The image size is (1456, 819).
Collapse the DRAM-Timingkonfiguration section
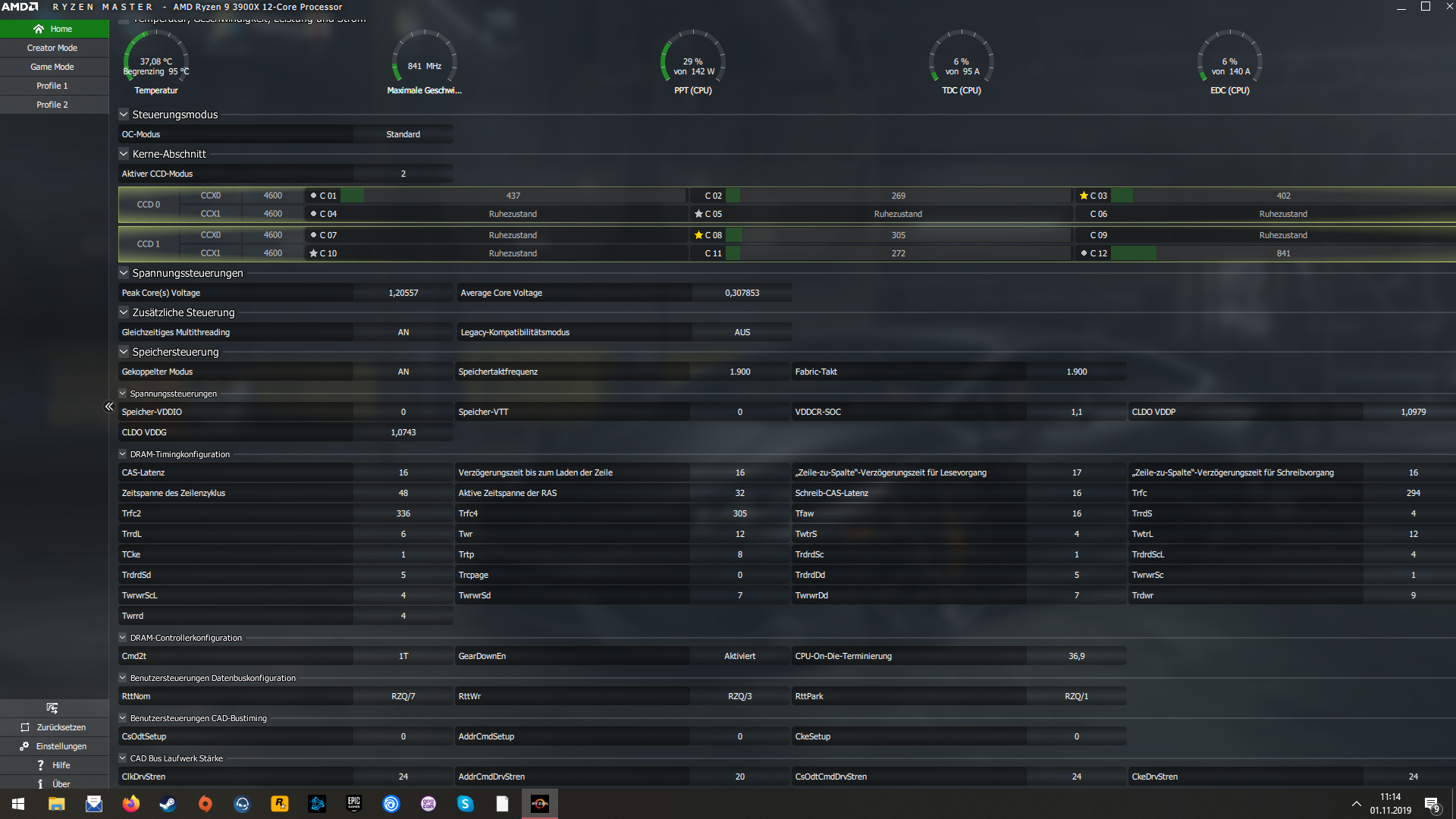(x=123, y=454)
